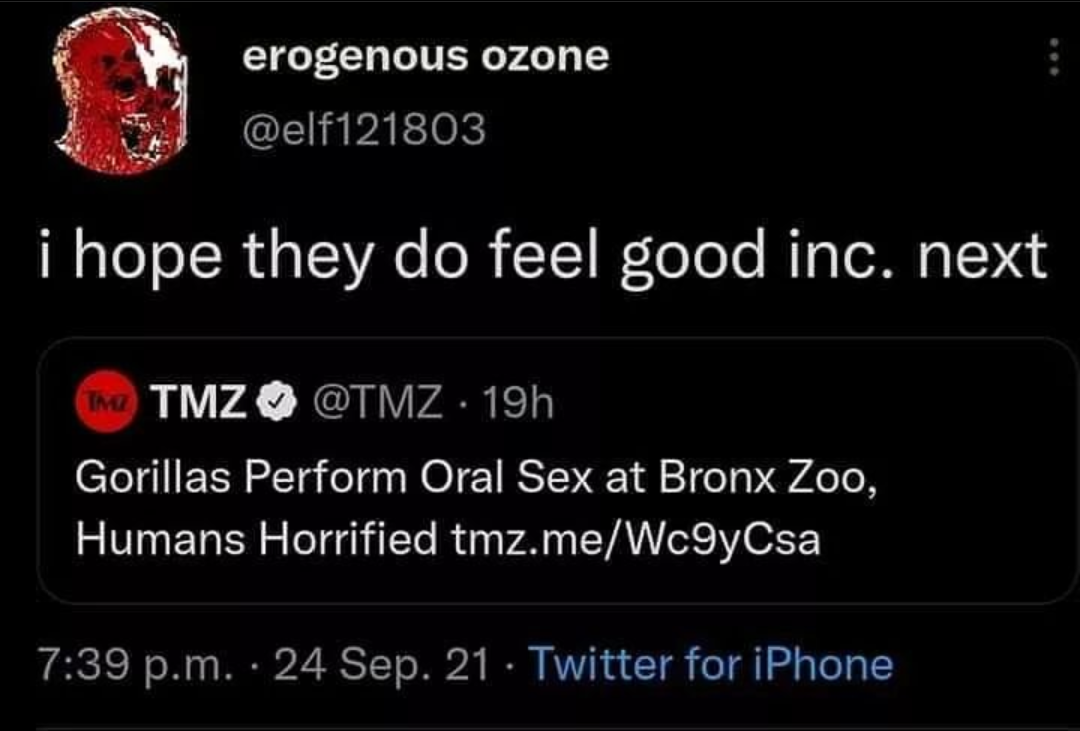Open the @elf121803 handle
The width and height of the screenshot is (1080, 731).
coord(364,128)
